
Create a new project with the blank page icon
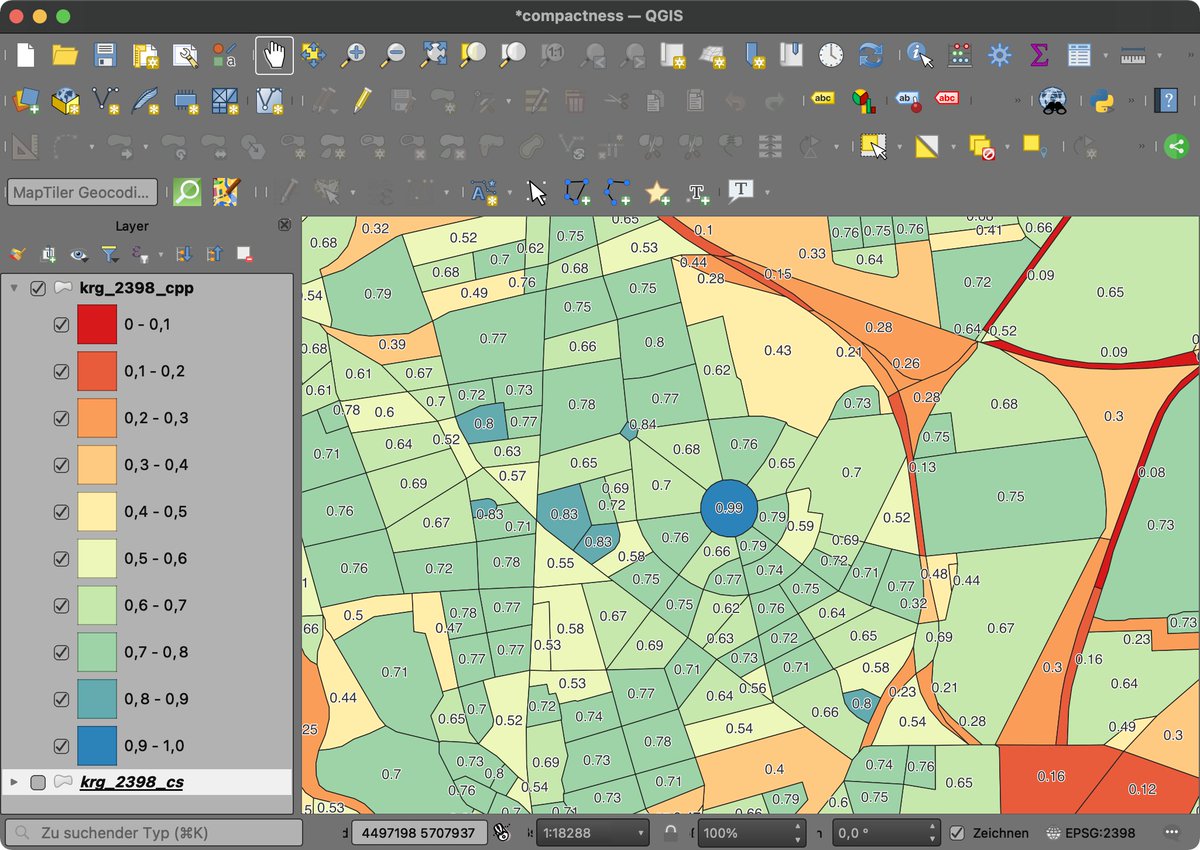26,55
